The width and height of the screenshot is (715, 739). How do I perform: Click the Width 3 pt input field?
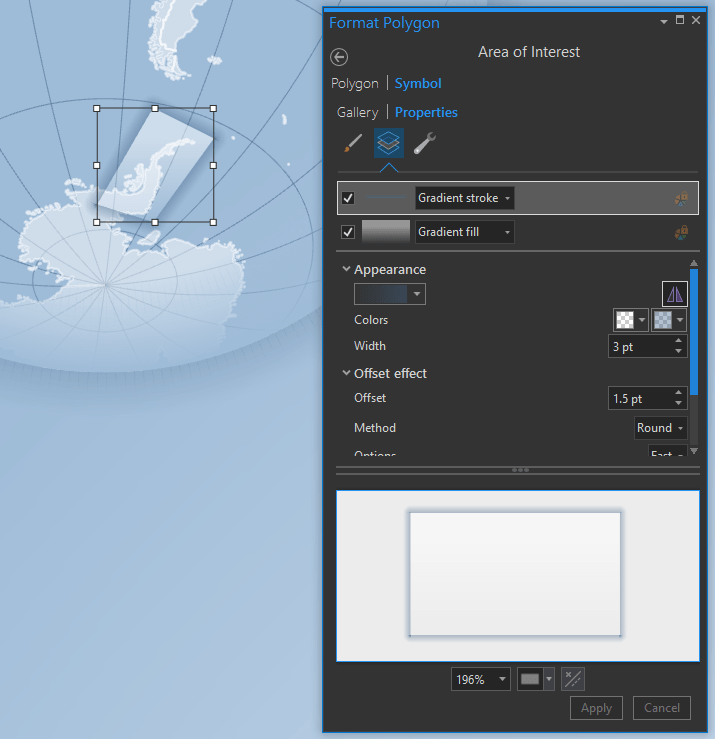640,347
